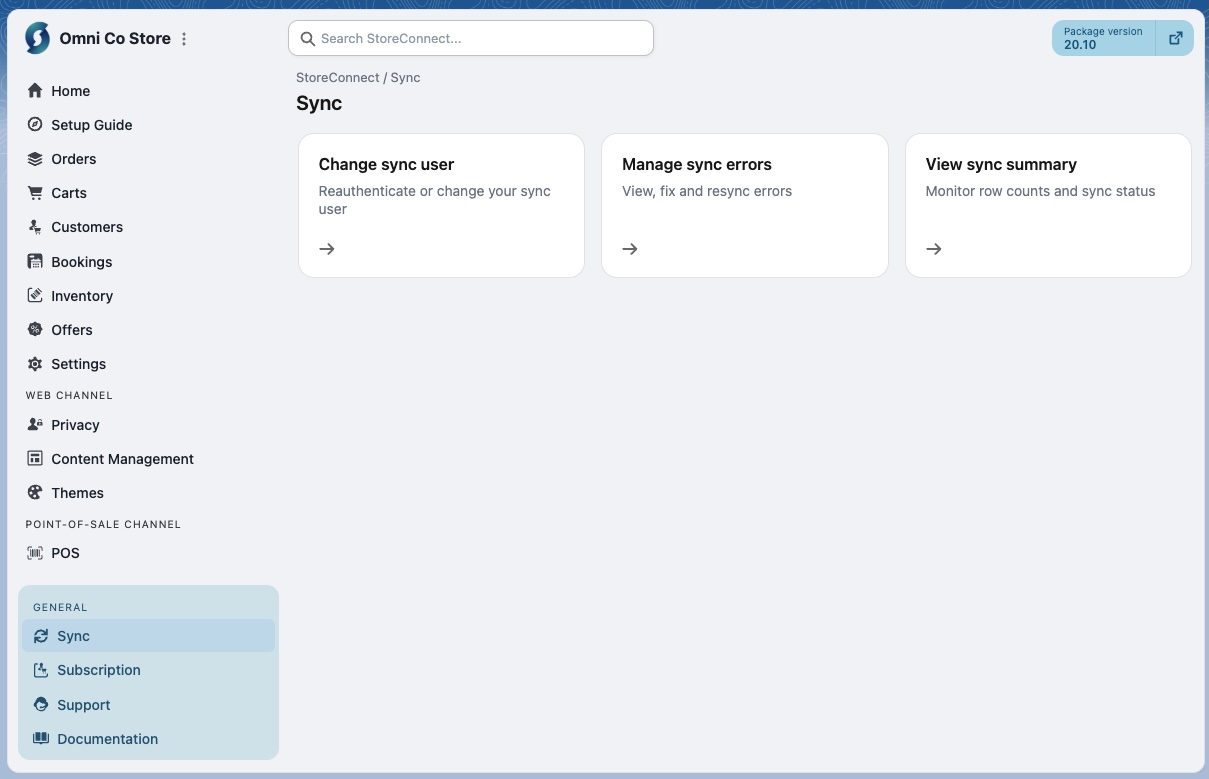Open the Sync section's refresh icon
This screenshot has width=1209, height=779.
click(x=41, y=636)
